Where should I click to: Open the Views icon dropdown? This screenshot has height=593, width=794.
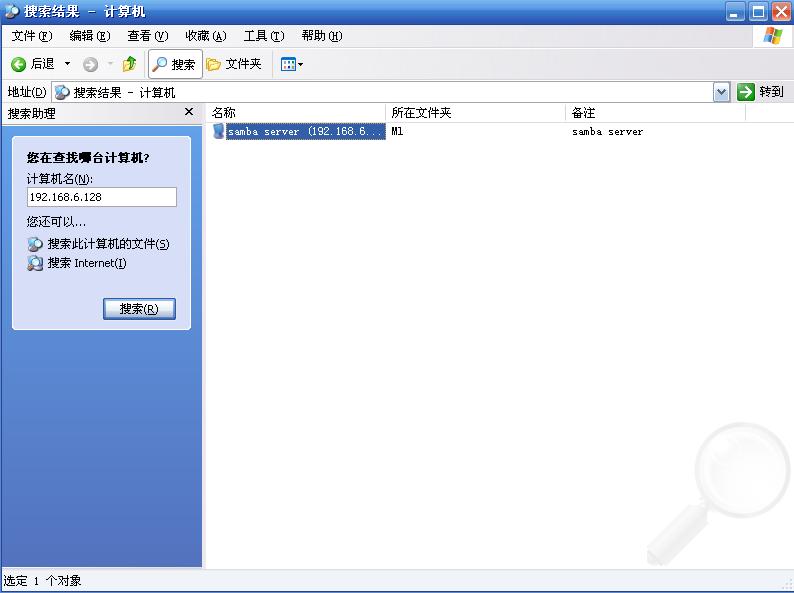291,64
